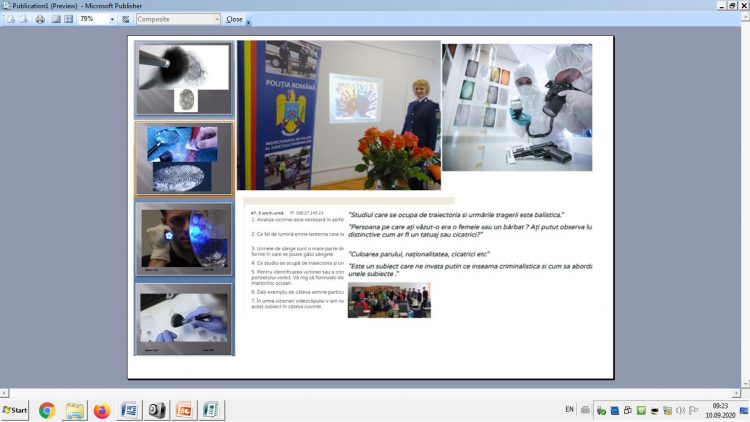The image size is (750, 422).
Task: Expand the Composite separations dropdown
Action: (215, 19)
